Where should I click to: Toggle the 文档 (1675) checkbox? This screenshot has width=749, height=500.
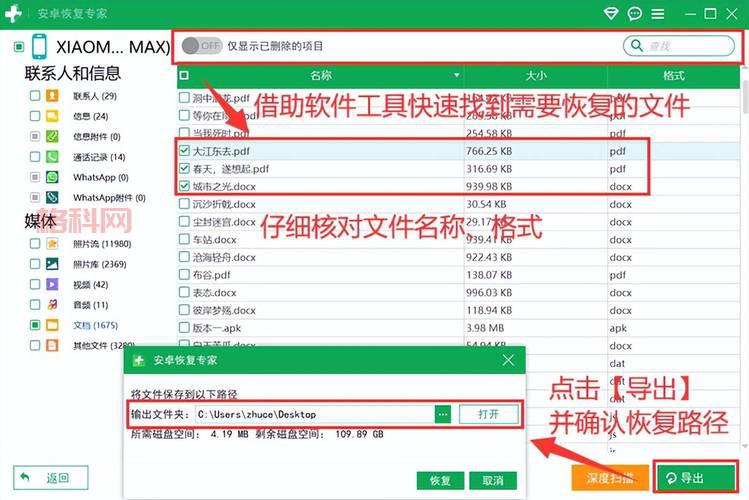[x=35, y=325]
